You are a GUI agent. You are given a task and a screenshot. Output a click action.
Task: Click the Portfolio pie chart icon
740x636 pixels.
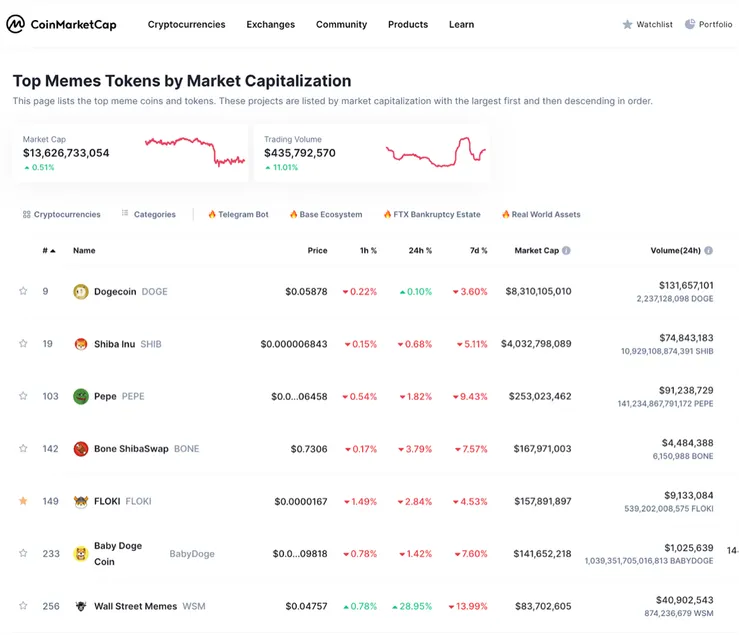[x=690, y=24]
